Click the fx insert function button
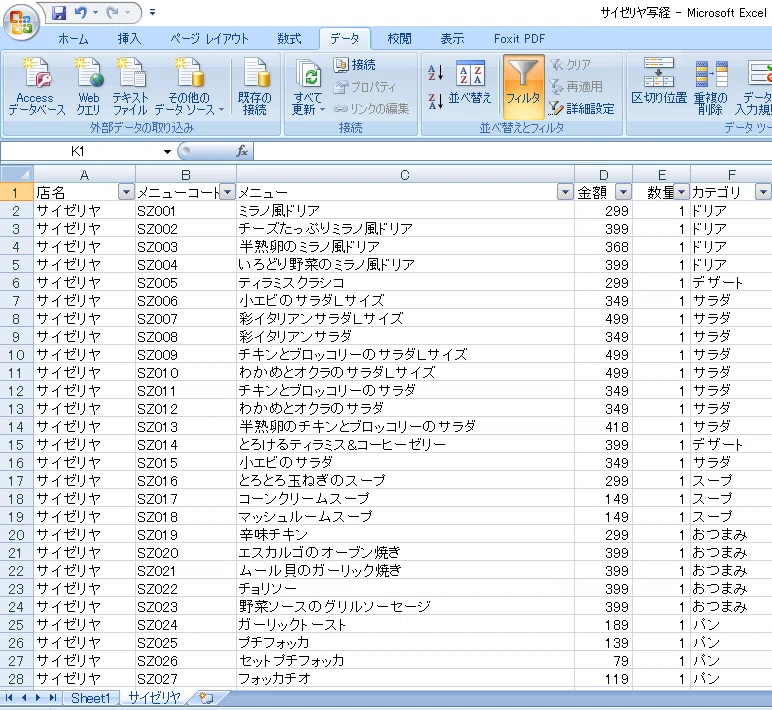Image resolution: width=772 pixels, height=710 pixels. point(242,151)
